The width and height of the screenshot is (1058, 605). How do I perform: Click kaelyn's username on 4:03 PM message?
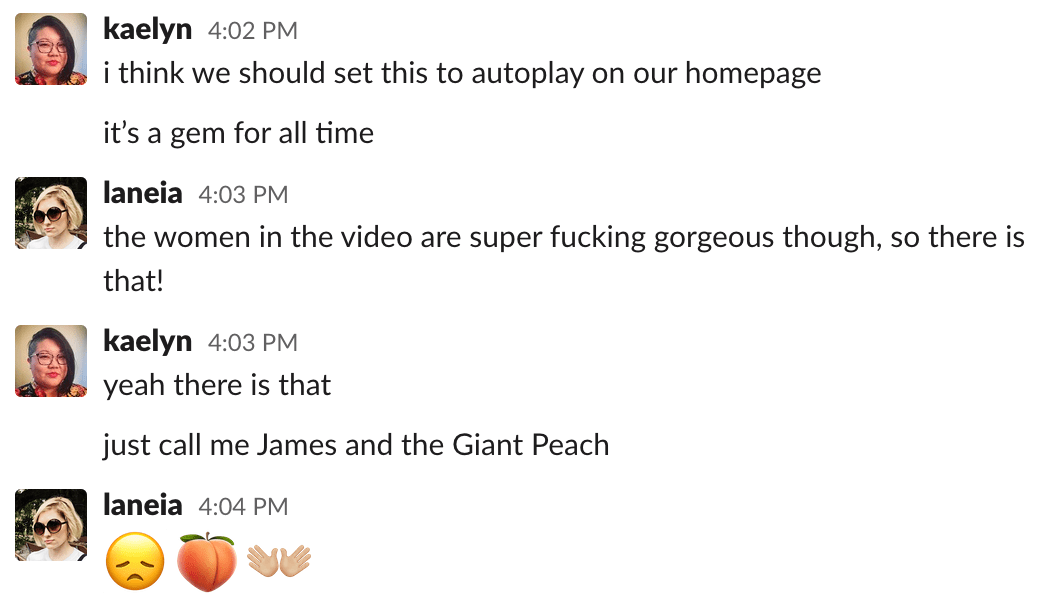click(x=148, y=342)
